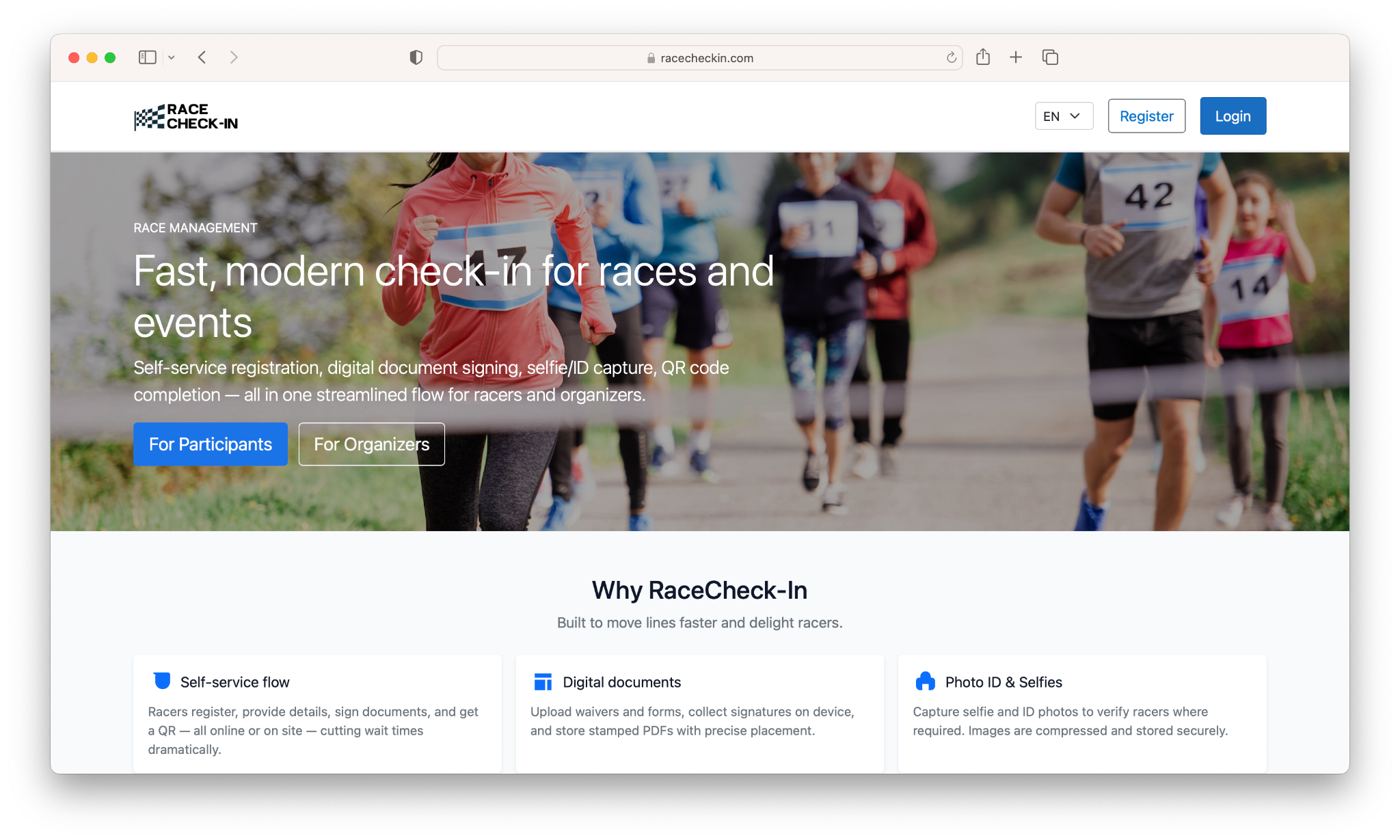The image size is (1400, 840).
Task: Click the blue Login button
Action: (1233, 116)
